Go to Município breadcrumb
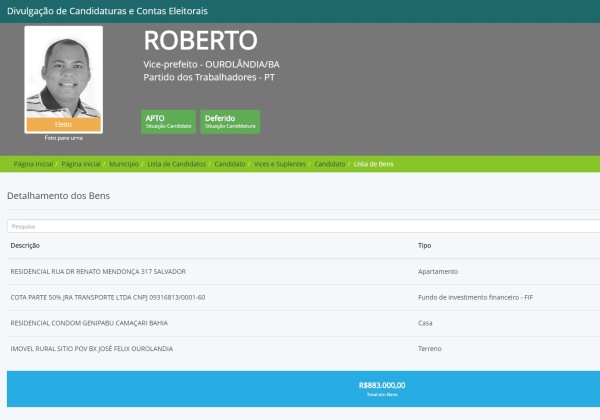The width and height of the screenshot is (600, 420). click(x=124, y=164)
